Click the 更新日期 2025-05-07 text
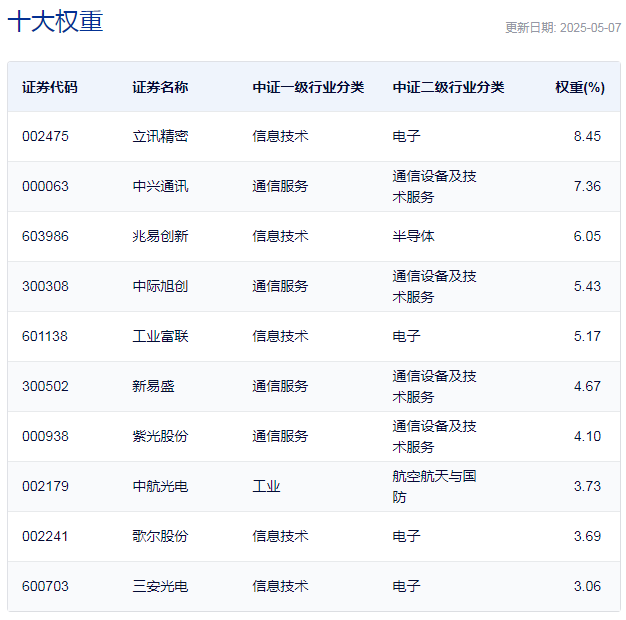 pos(562,28)
